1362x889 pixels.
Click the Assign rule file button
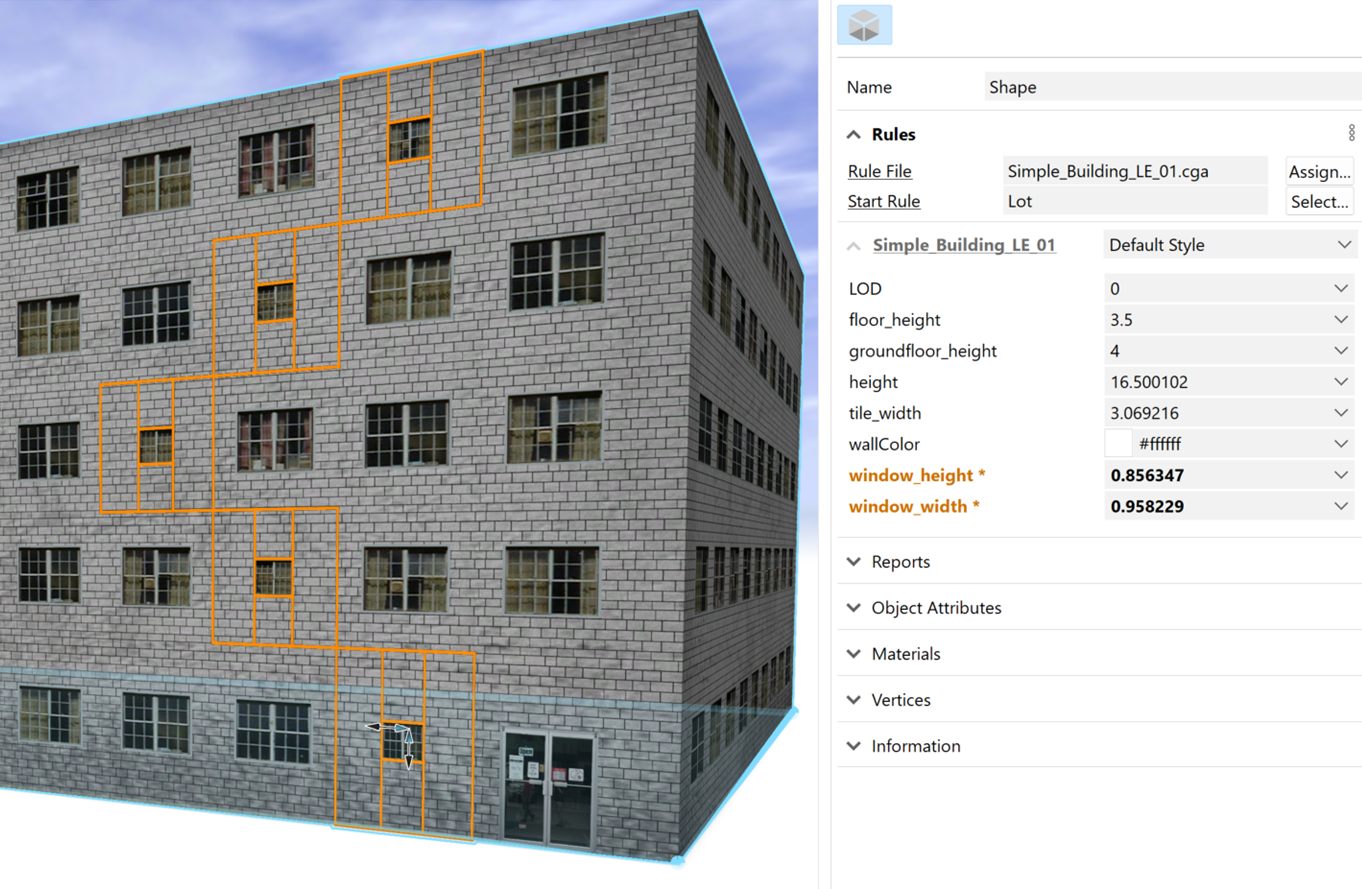[x=1319, y=172]
